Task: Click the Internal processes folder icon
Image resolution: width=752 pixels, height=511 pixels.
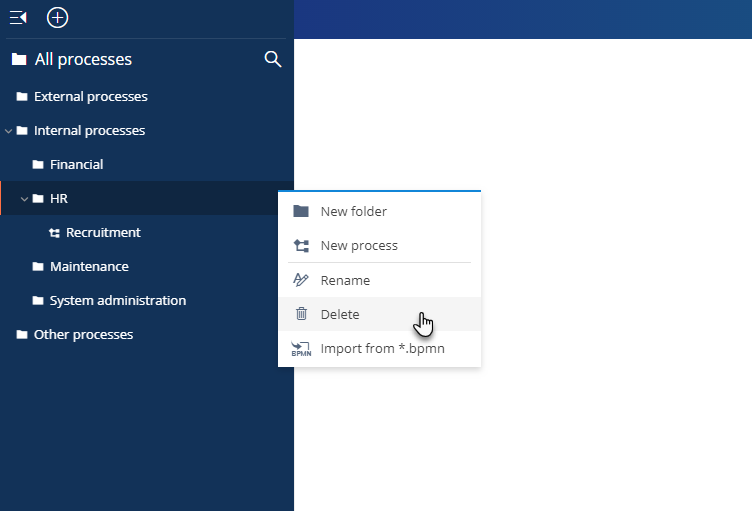Action: pyautogui.click(x=22, y=131)
